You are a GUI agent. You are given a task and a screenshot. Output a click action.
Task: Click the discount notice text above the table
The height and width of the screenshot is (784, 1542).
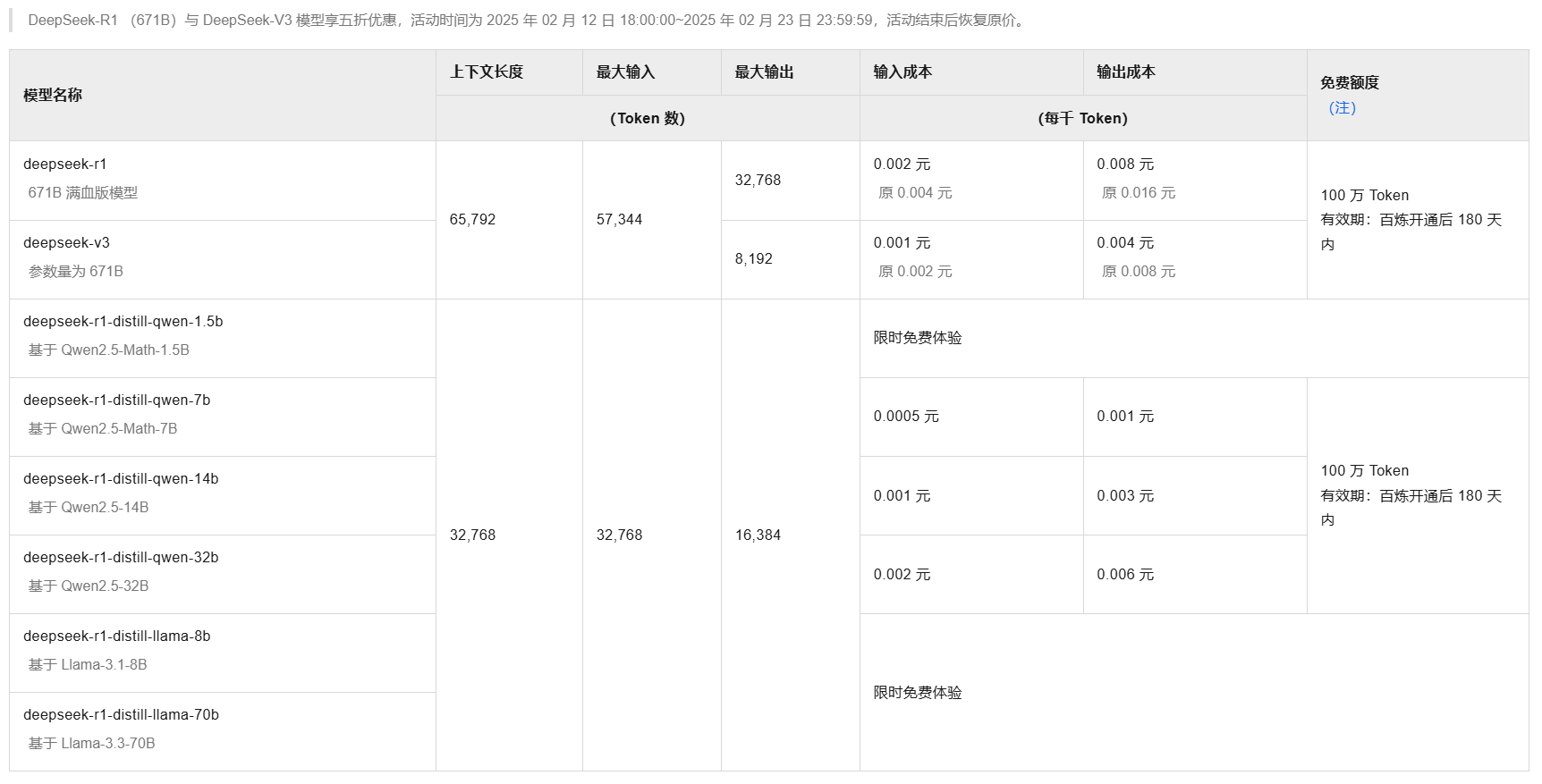click(528, 20)
